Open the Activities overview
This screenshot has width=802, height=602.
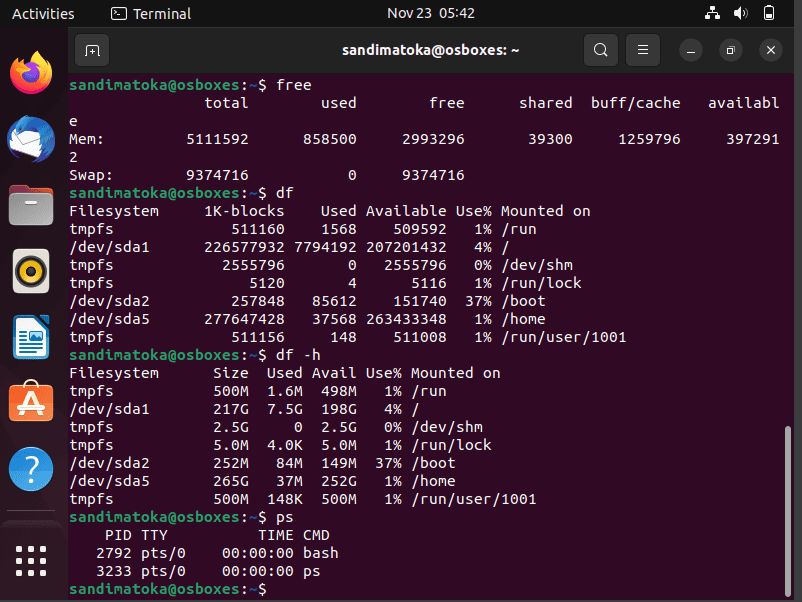43,13
